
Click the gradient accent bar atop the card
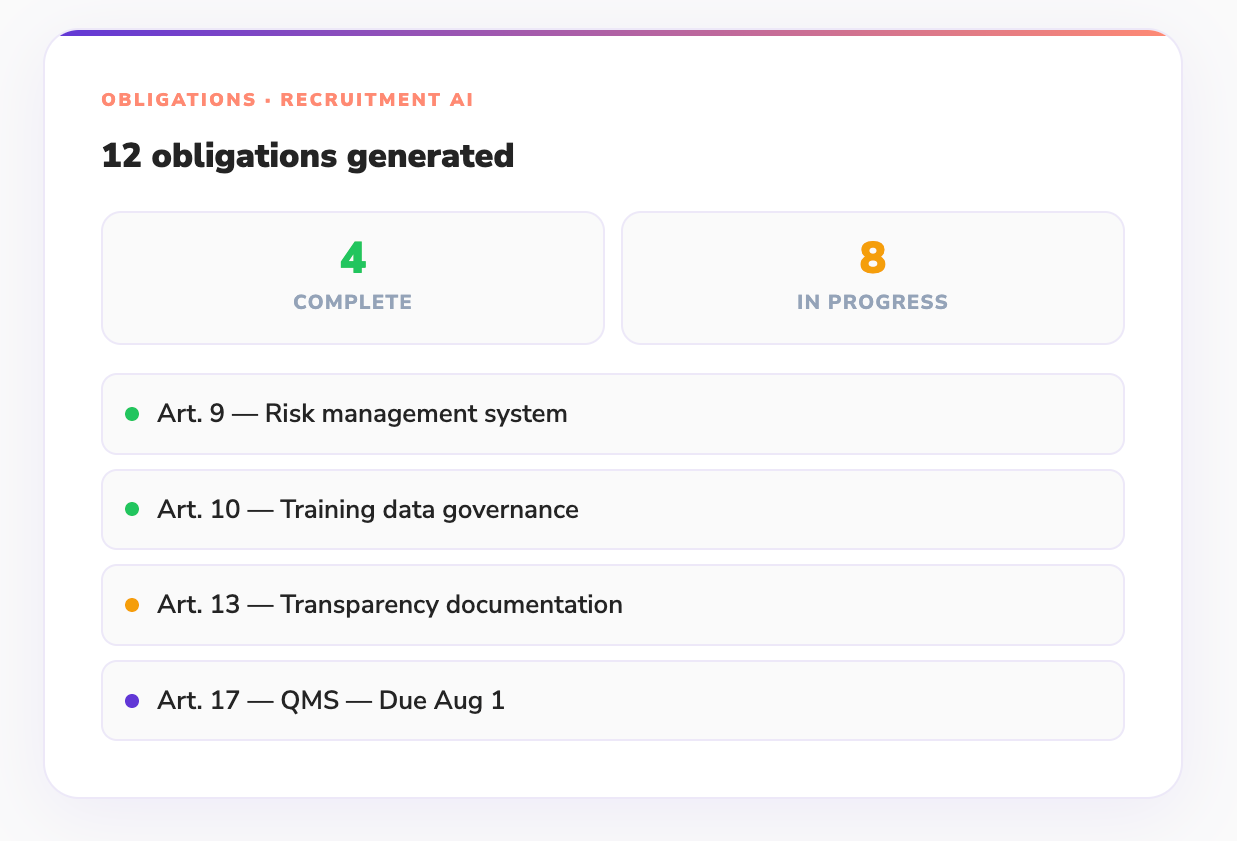613,33
